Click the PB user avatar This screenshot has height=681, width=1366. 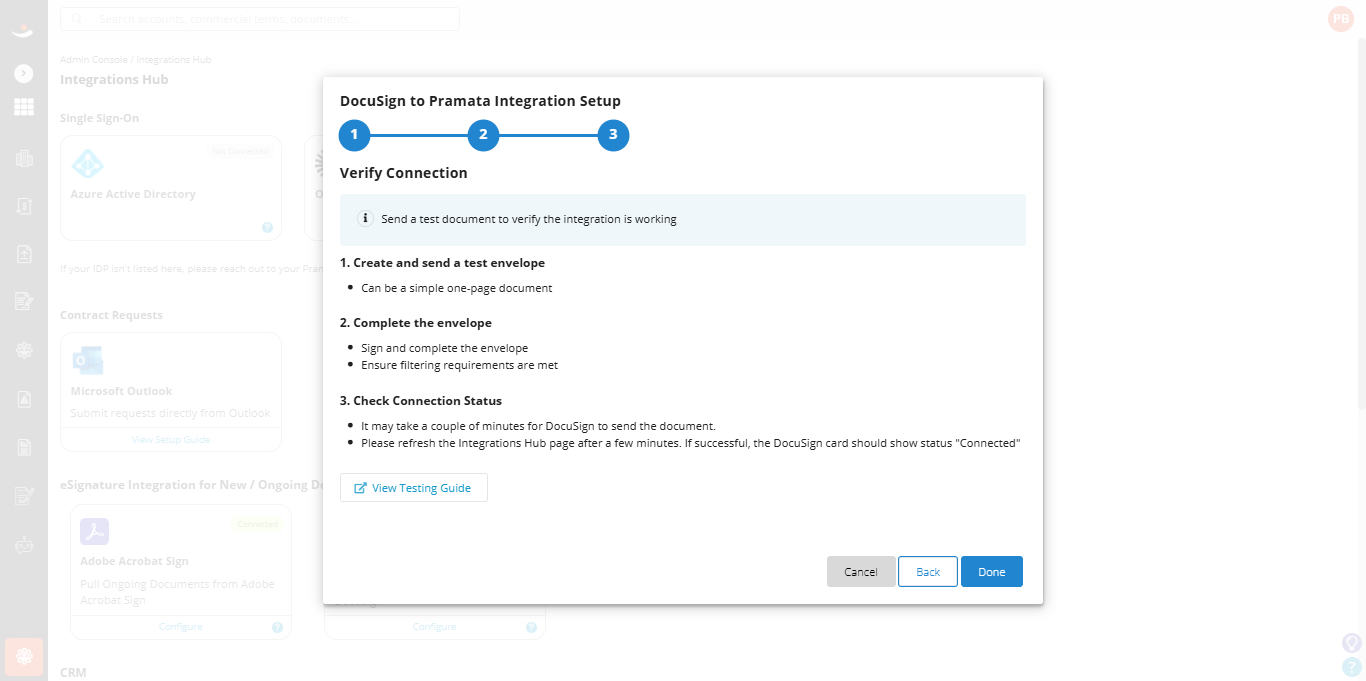coord(1340,19)
